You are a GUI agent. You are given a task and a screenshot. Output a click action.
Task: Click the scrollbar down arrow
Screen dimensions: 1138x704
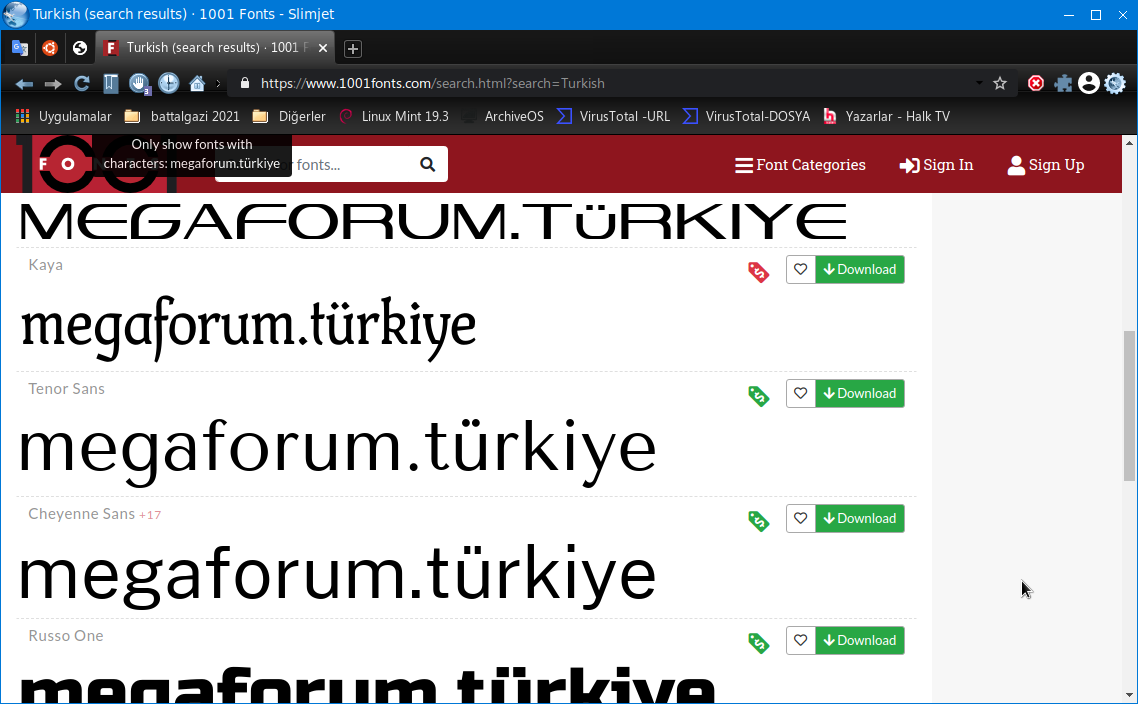(x=1129, y=695)
